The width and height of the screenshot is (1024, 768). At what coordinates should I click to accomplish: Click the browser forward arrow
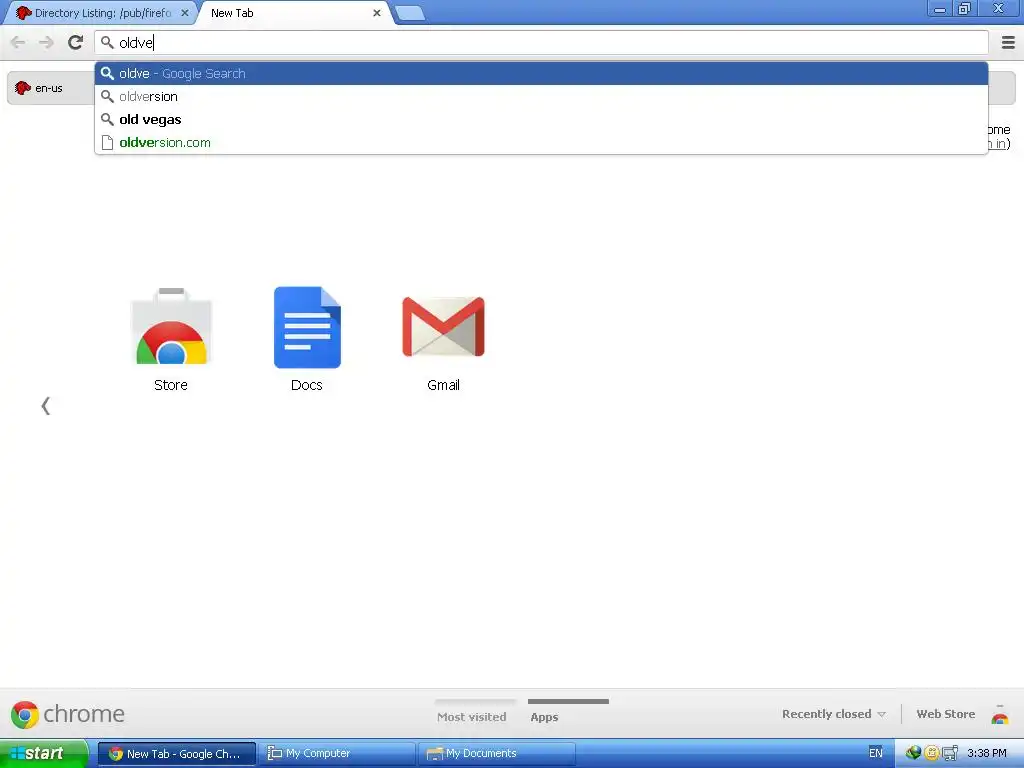pos(46,43)
